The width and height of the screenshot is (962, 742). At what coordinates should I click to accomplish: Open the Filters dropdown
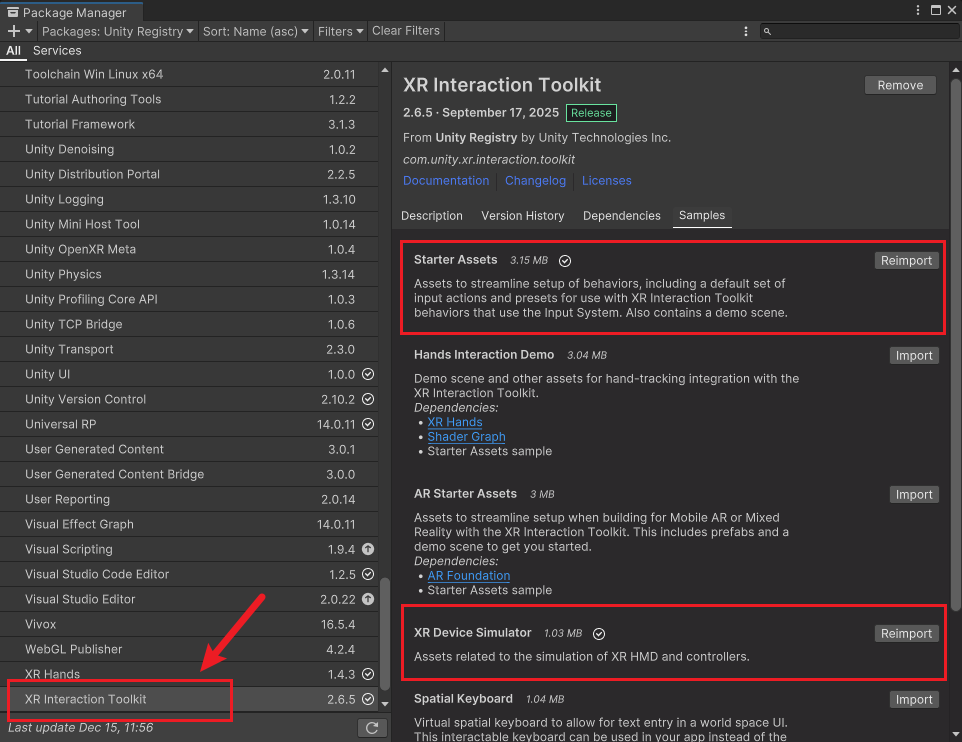point(341,31)
